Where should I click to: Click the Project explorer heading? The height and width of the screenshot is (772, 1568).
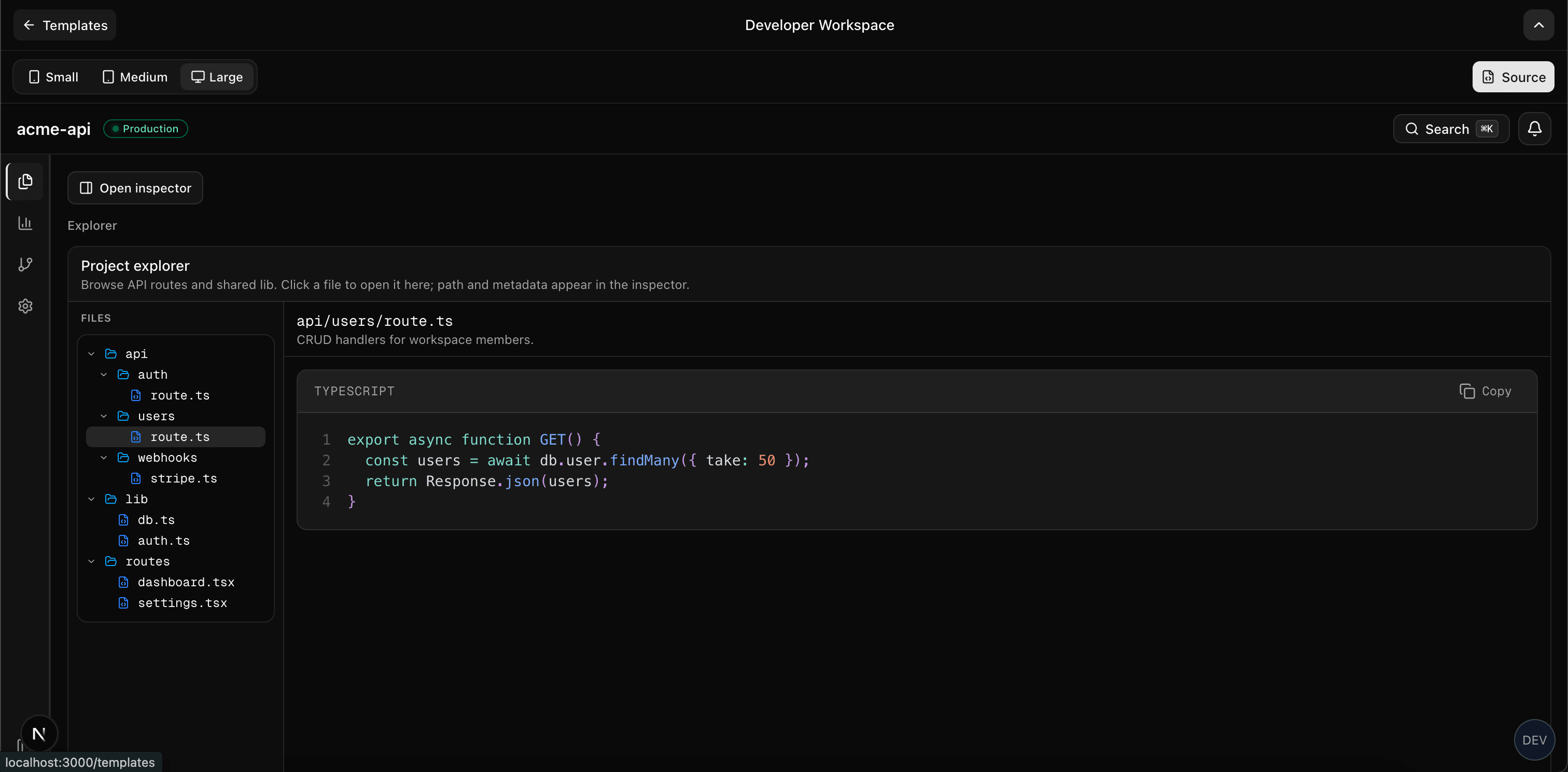tap(135, 266)
